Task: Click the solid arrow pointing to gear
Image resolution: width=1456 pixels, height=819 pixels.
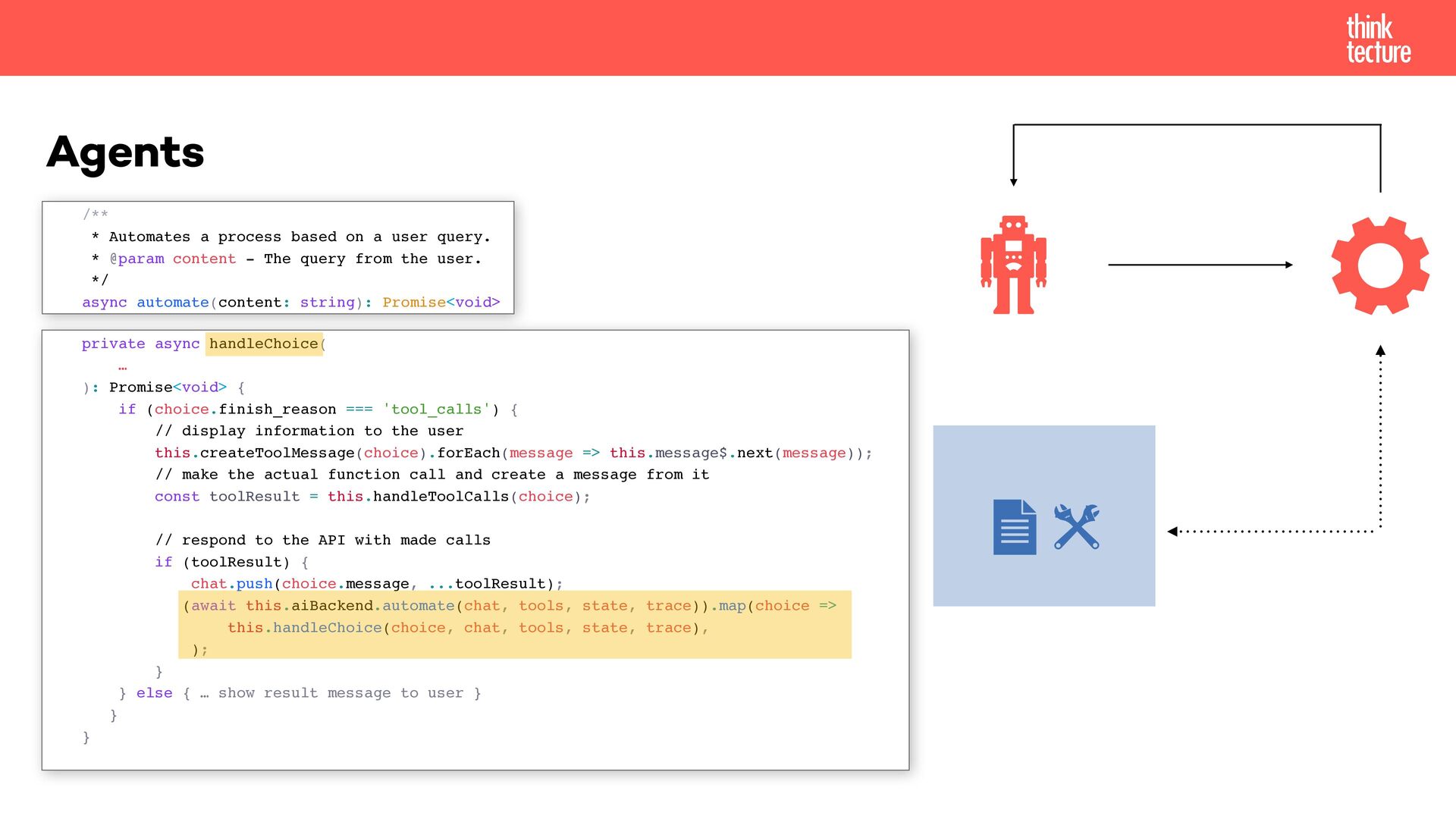Action: coord(1200,265)
